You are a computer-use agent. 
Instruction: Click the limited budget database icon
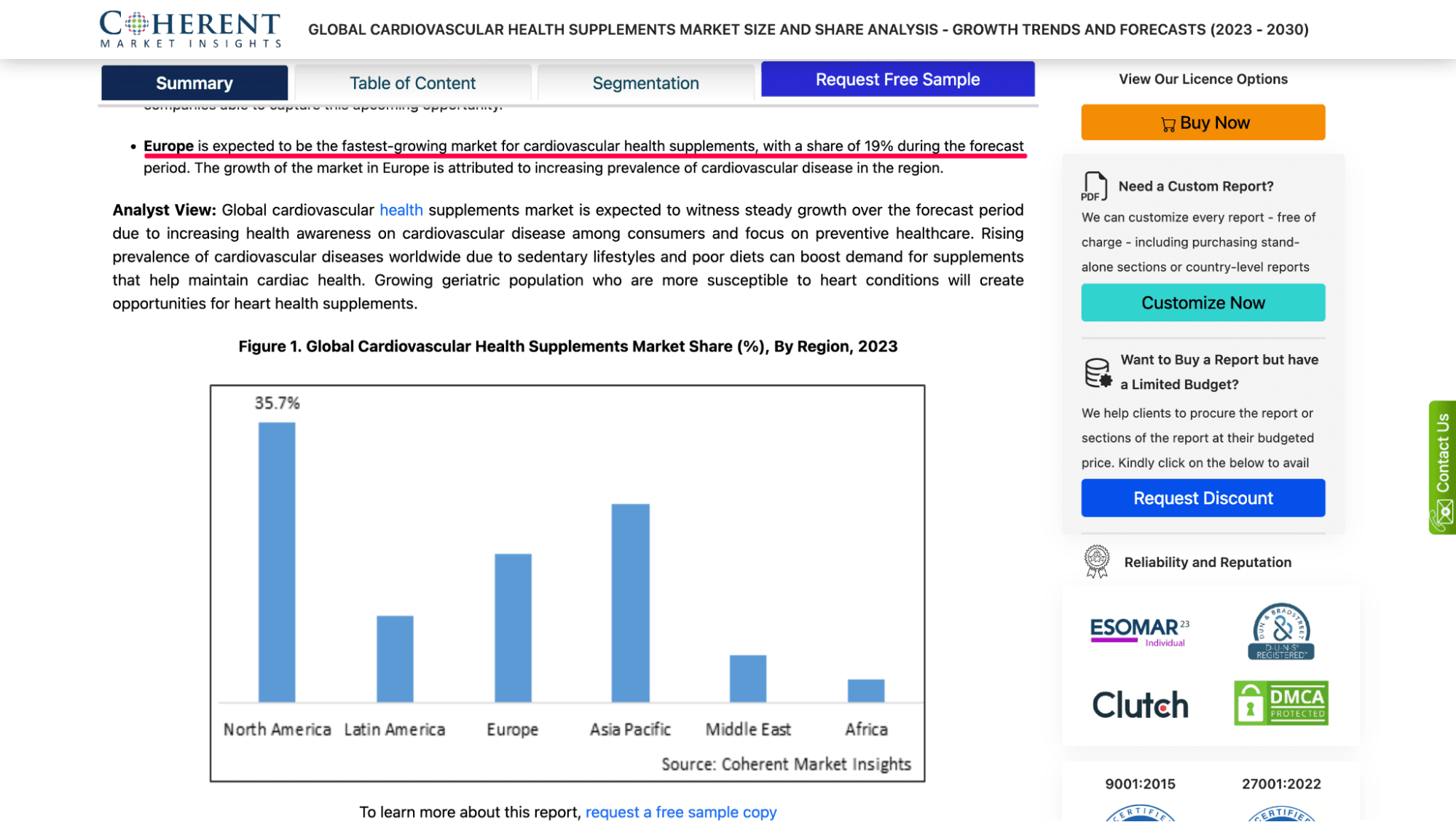coord(1098,372)
